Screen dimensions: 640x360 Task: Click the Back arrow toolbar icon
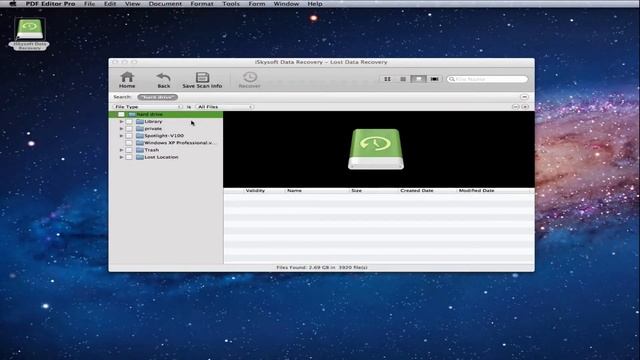164,77
